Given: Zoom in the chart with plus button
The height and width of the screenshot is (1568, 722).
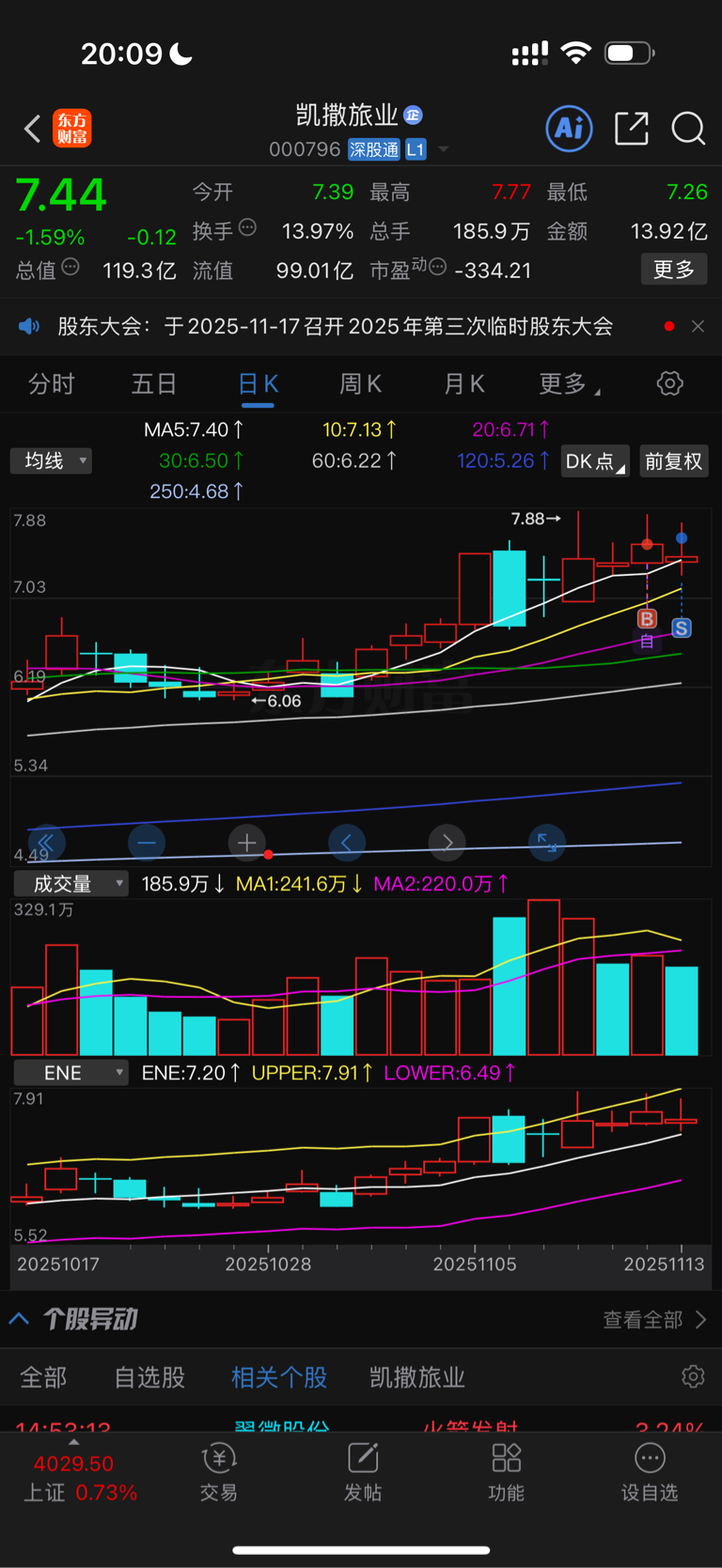Looking at the screenshot, I should [x=246, y=843].
